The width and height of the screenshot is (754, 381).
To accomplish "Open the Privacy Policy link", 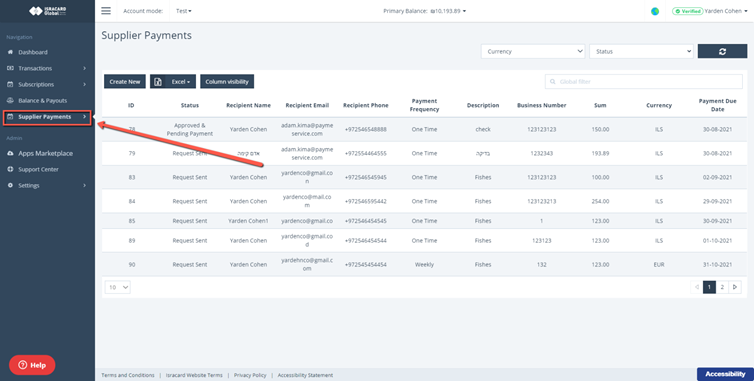I will click(x=250, y=375).
